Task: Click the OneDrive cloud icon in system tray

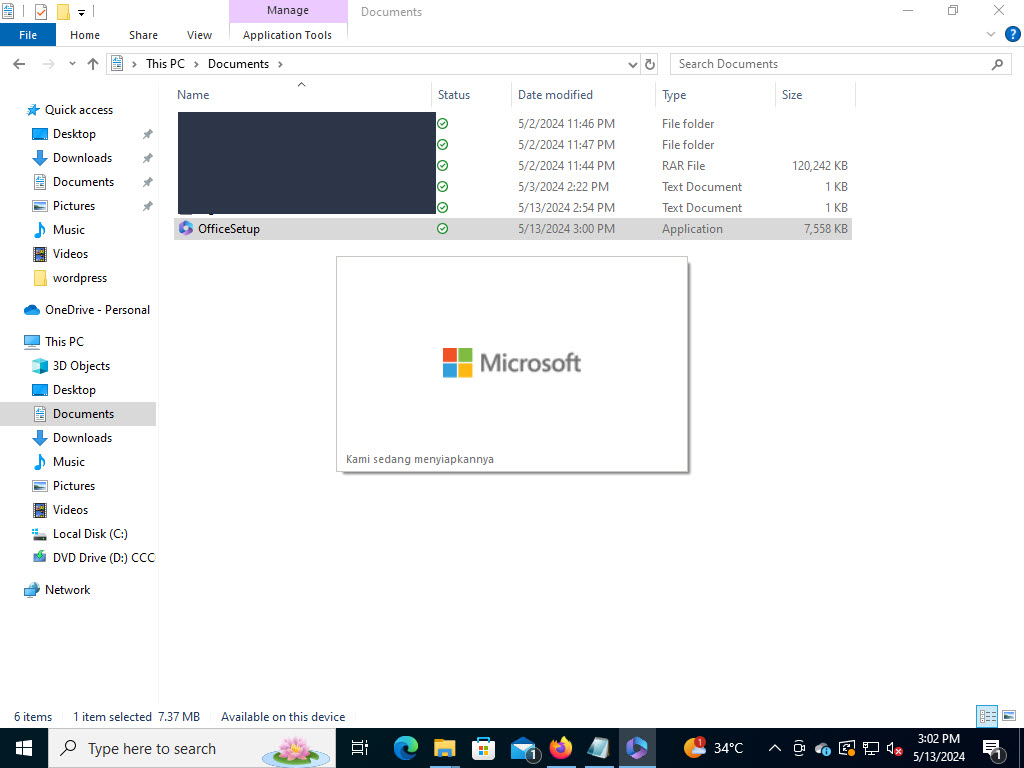Action: pos(822,748)
